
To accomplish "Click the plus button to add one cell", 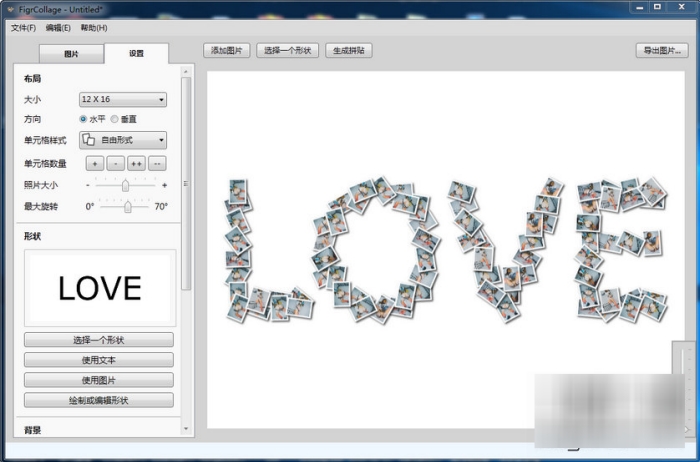I will coord(94,163).
